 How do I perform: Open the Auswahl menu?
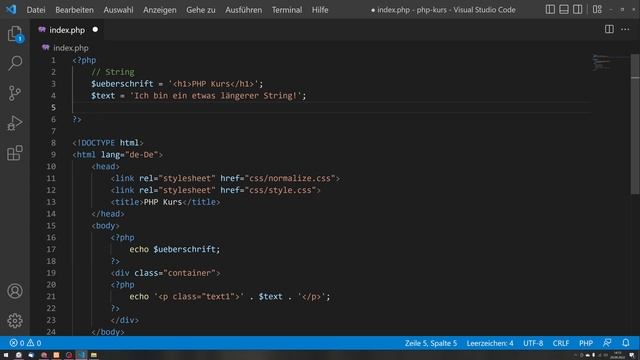click(x=118, y=9)
